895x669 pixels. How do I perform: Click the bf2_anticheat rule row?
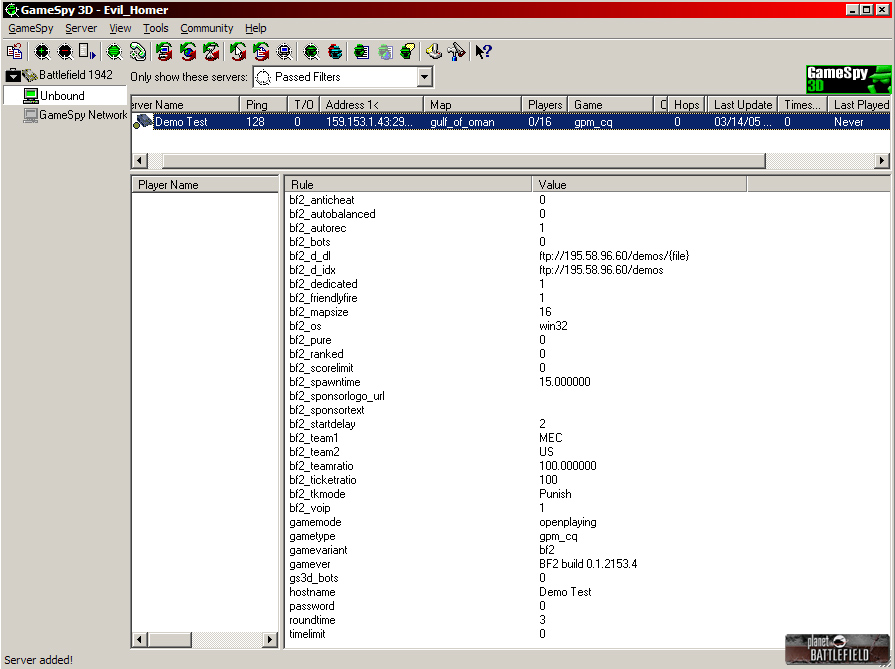[587, 200]
